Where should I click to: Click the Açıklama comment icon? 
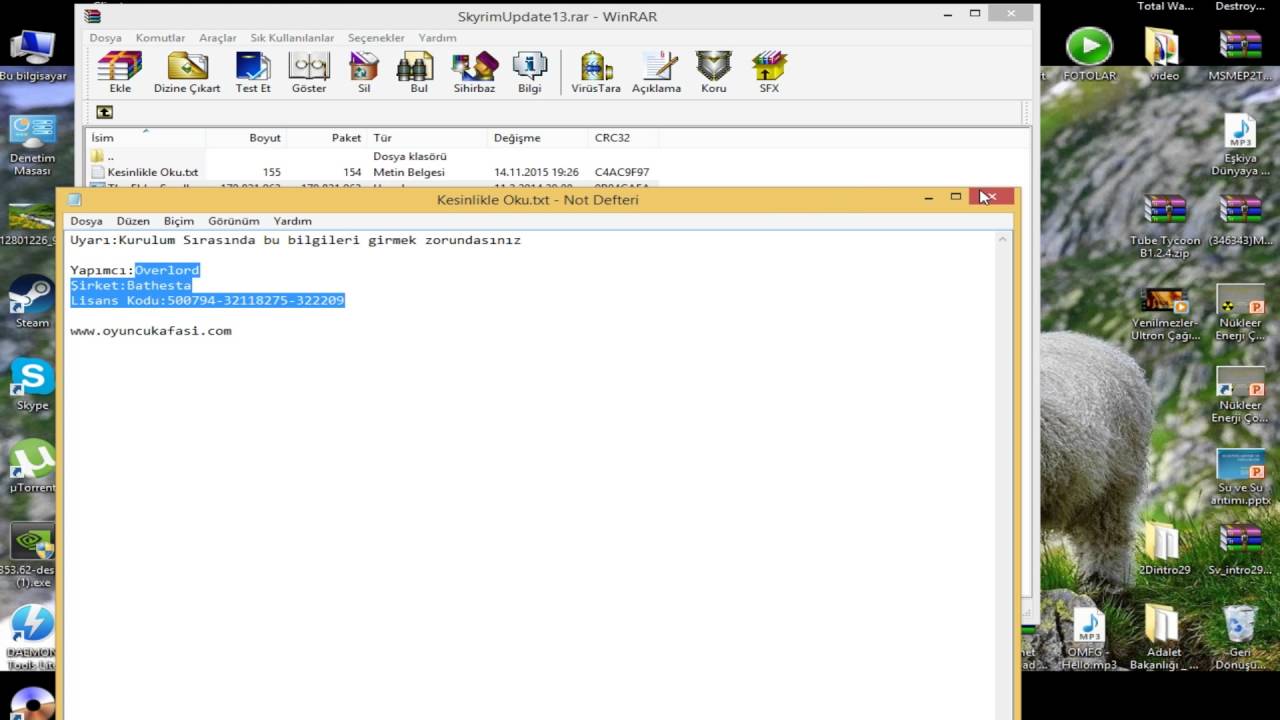(656, 72)
